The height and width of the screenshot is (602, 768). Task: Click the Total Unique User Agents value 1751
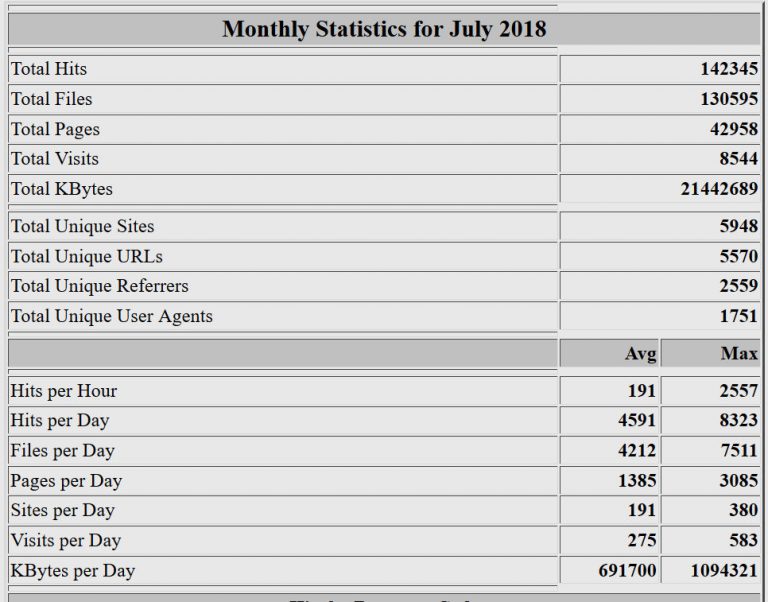(738, 316)
